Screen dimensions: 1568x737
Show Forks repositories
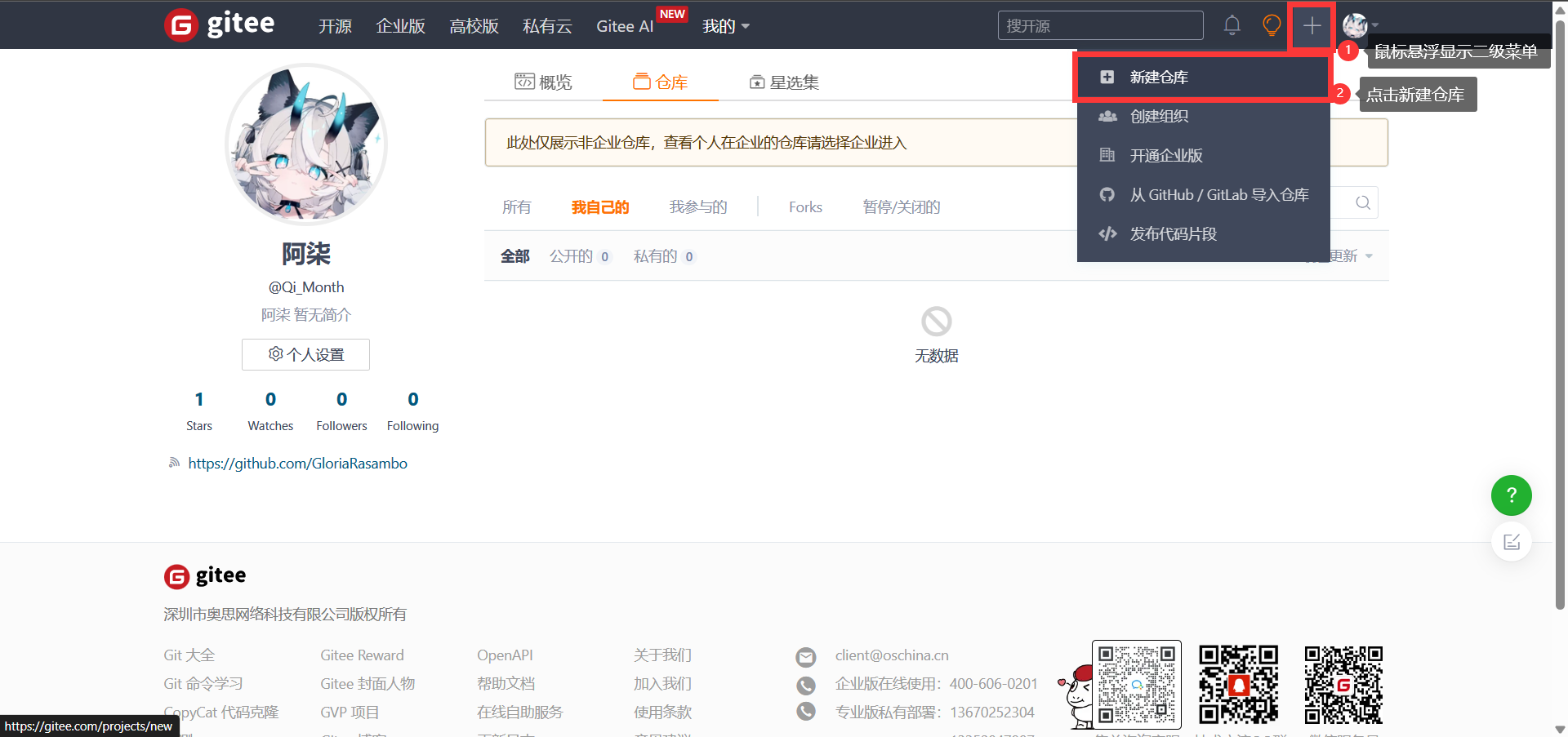[805, 207]
